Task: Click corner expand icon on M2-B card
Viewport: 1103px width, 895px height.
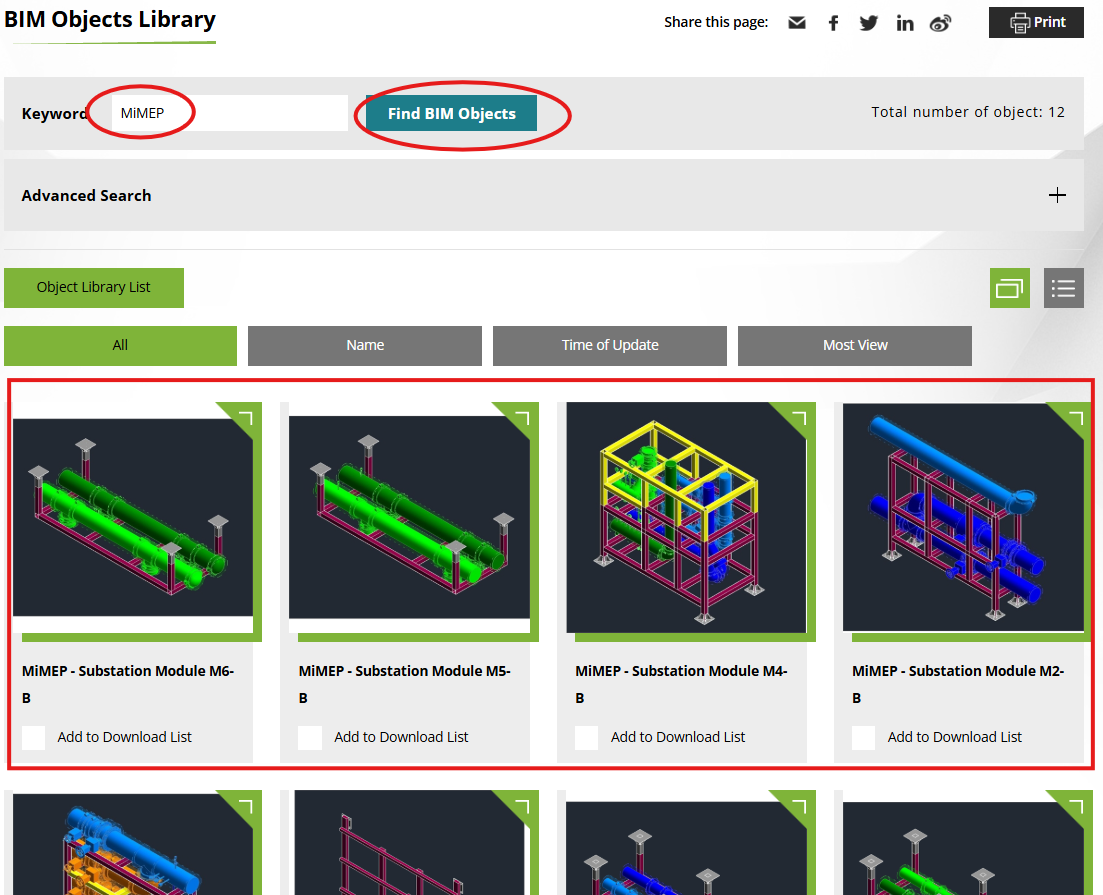Action: pyautogui.click(x=1076, y=419)
